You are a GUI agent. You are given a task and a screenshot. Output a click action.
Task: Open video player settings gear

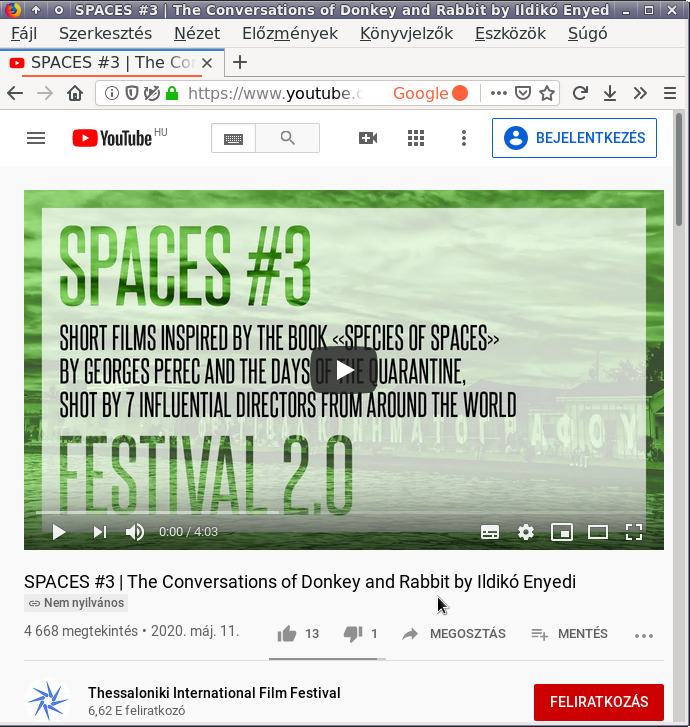coord(525,532)
